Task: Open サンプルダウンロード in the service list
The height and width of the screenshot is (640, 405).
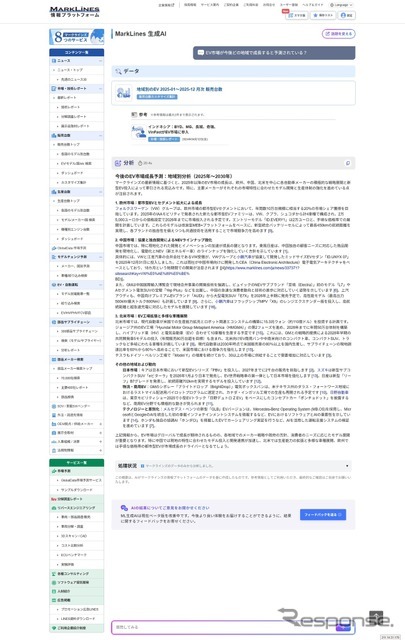Action: (77, 489)
